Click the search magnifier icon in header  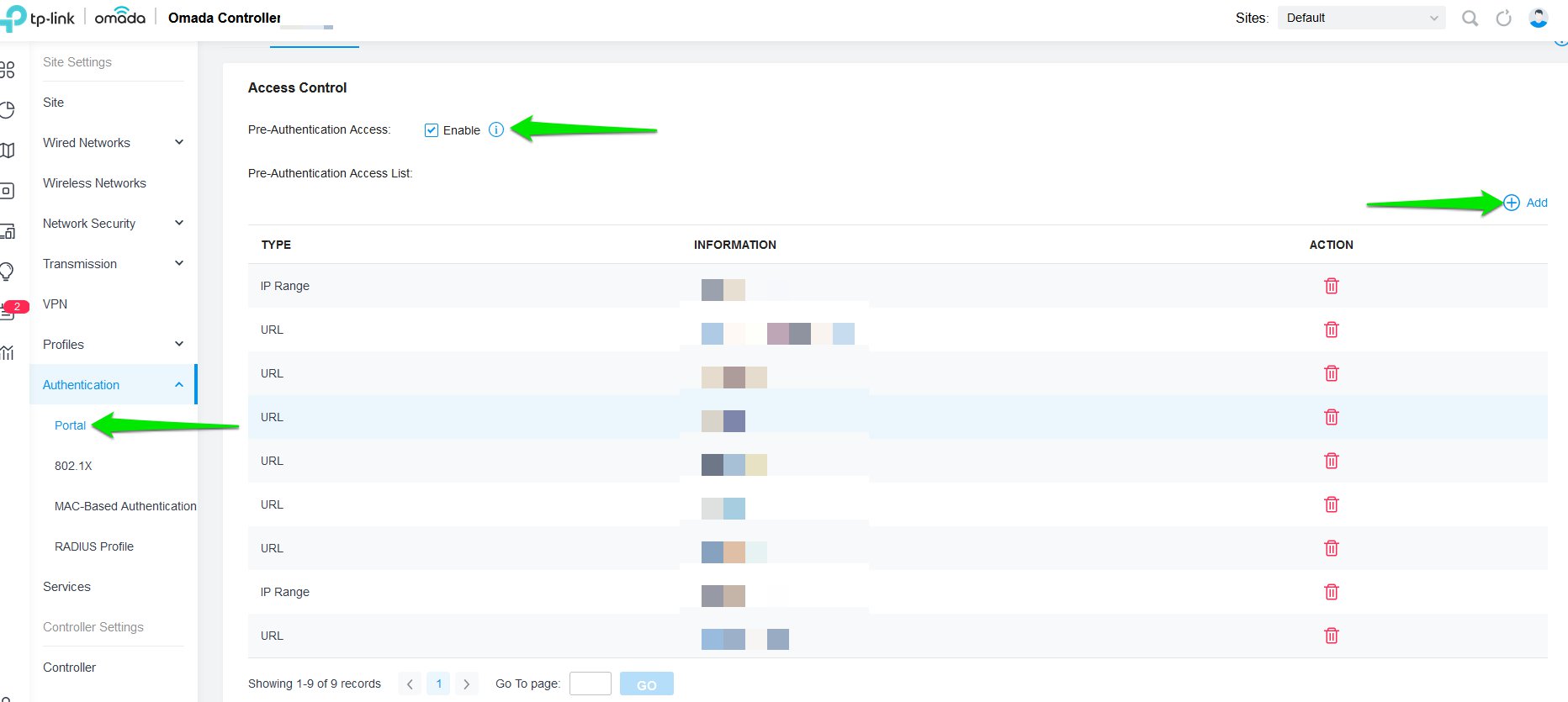point(1470,18)
